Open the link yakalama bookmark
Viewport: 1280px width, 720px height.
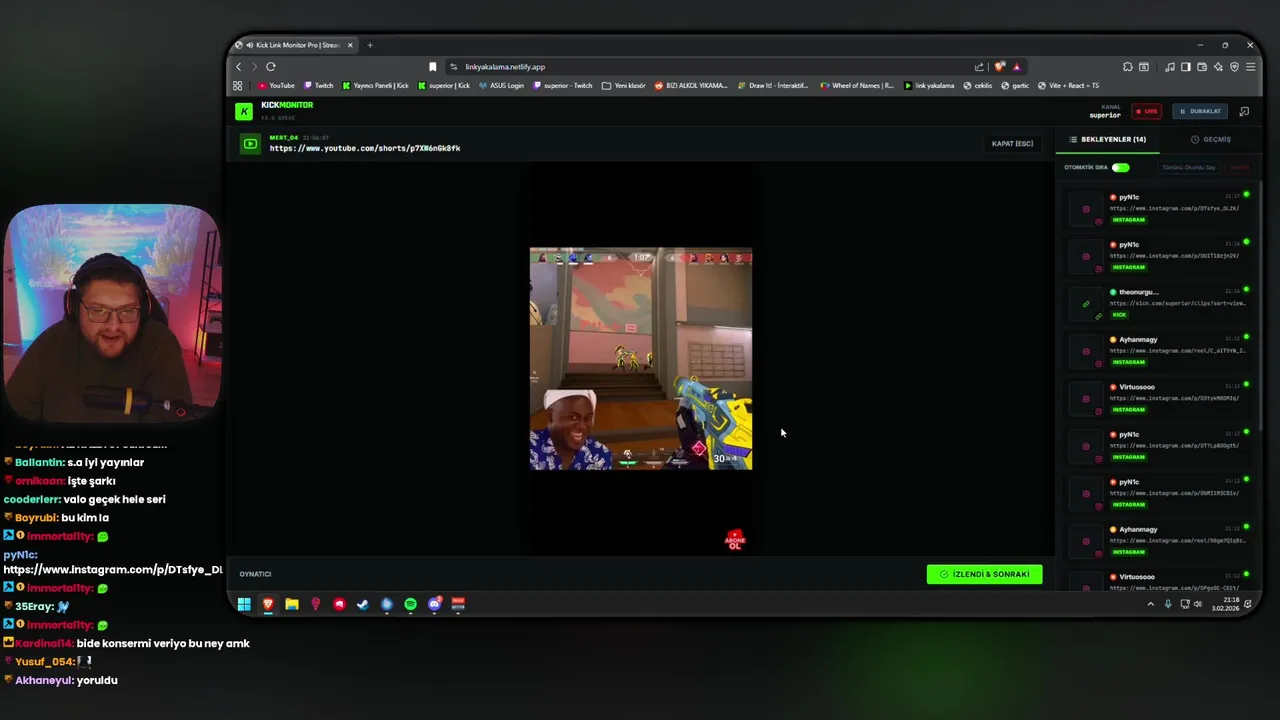[x=929, y=86]
